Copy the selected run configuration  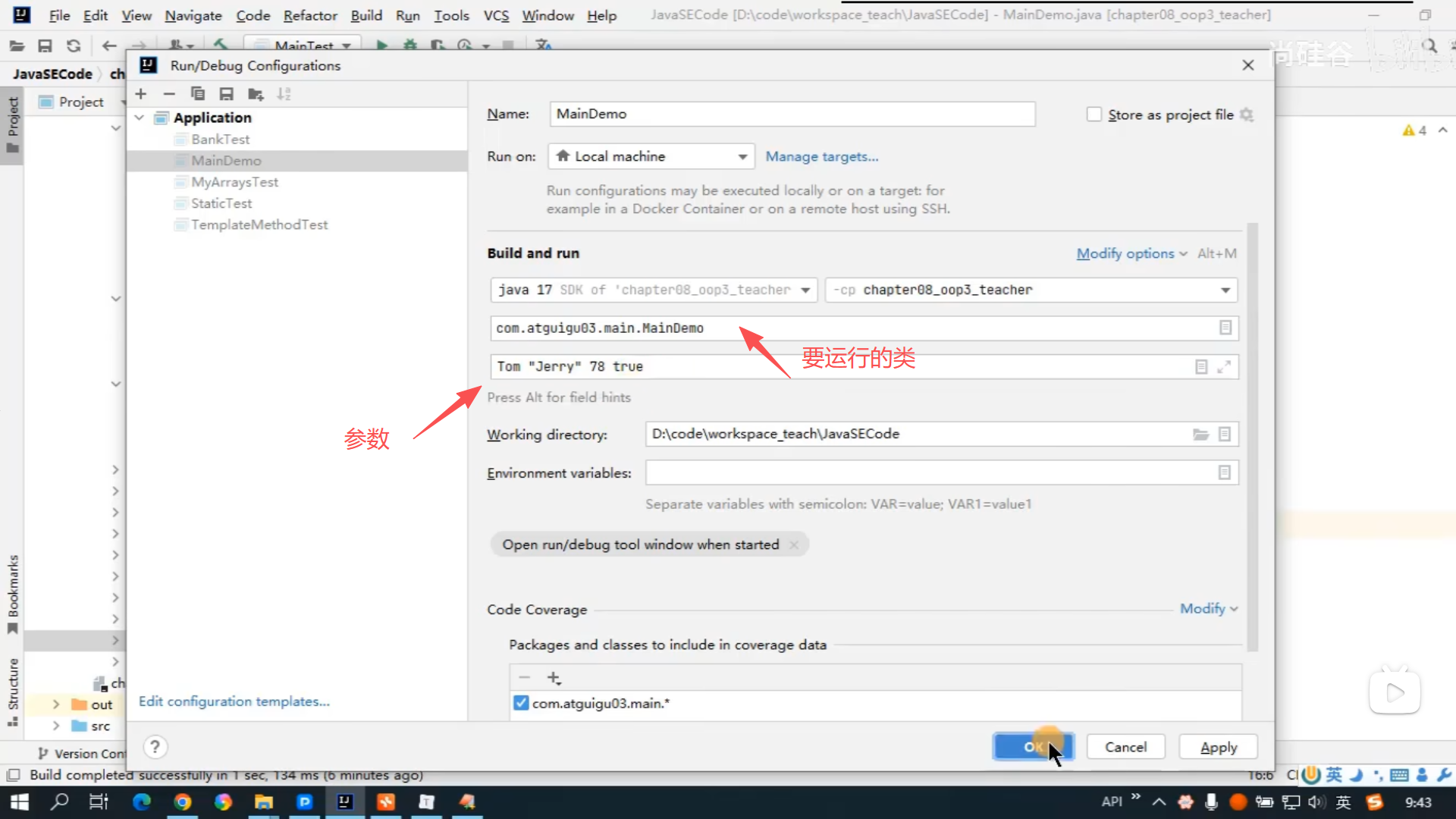(198, 94)
